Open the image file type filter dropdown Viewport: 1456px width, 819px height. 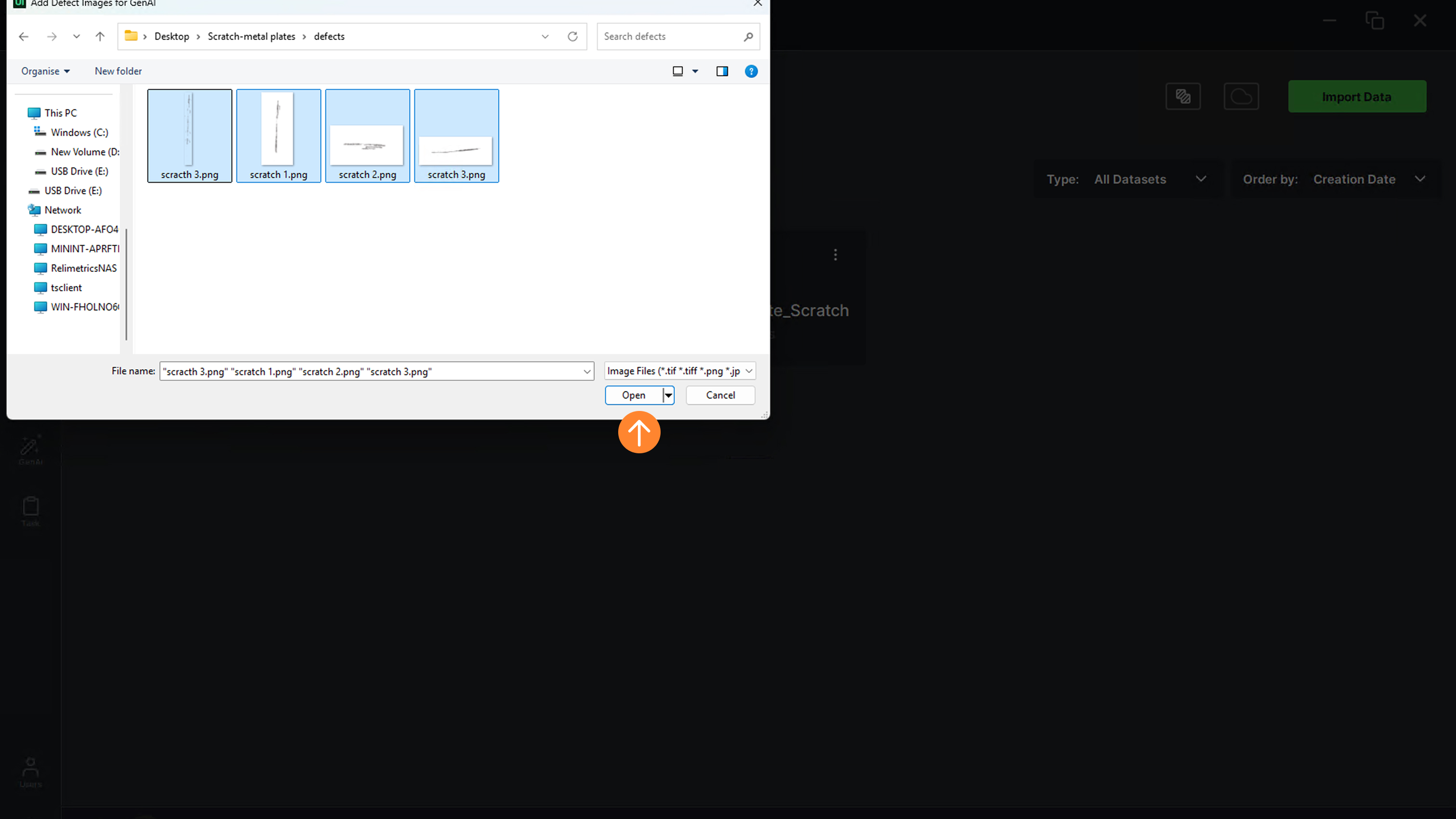(x=679, y=371)
